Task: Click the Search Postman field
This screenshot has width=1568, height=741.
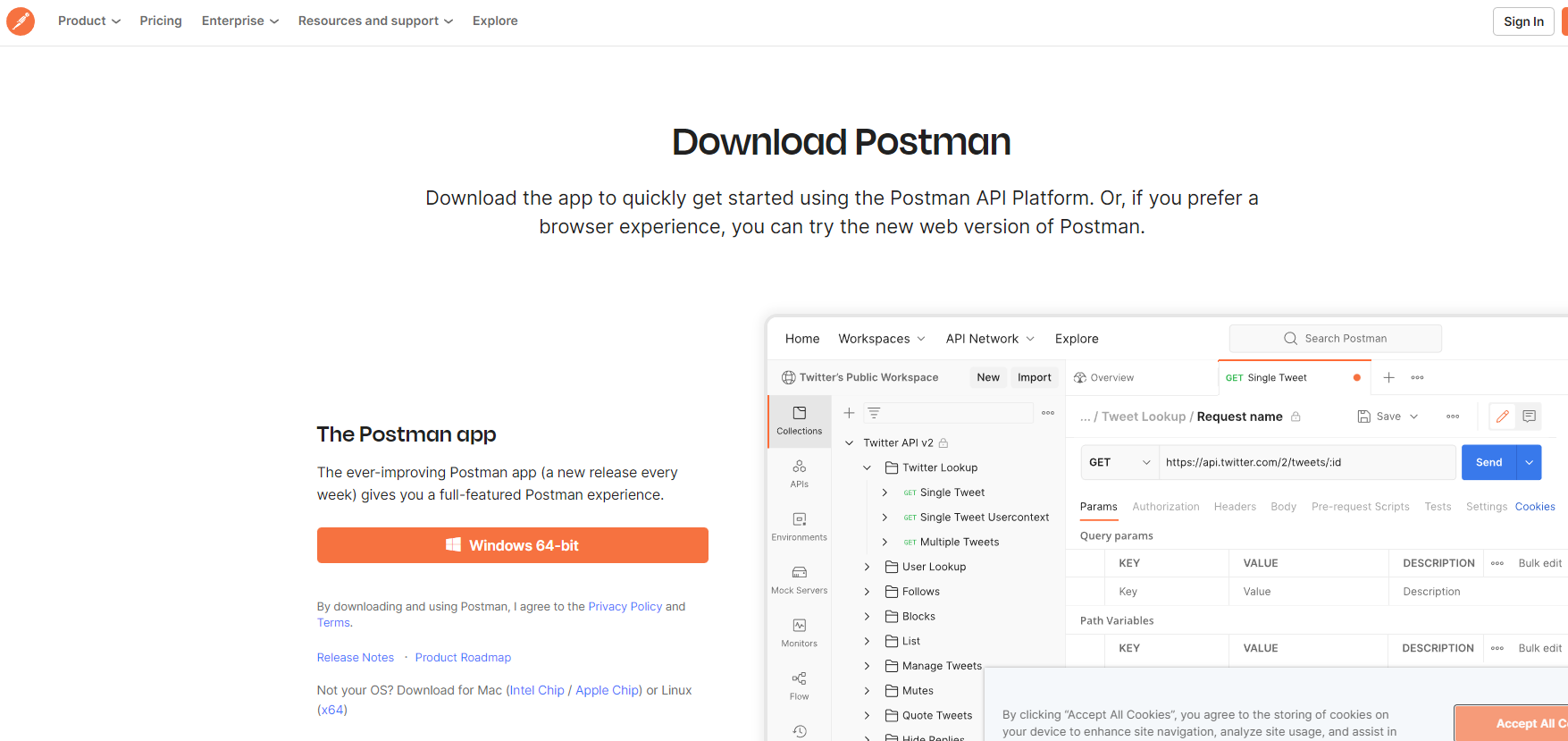Action: [x=1336, y=339]
